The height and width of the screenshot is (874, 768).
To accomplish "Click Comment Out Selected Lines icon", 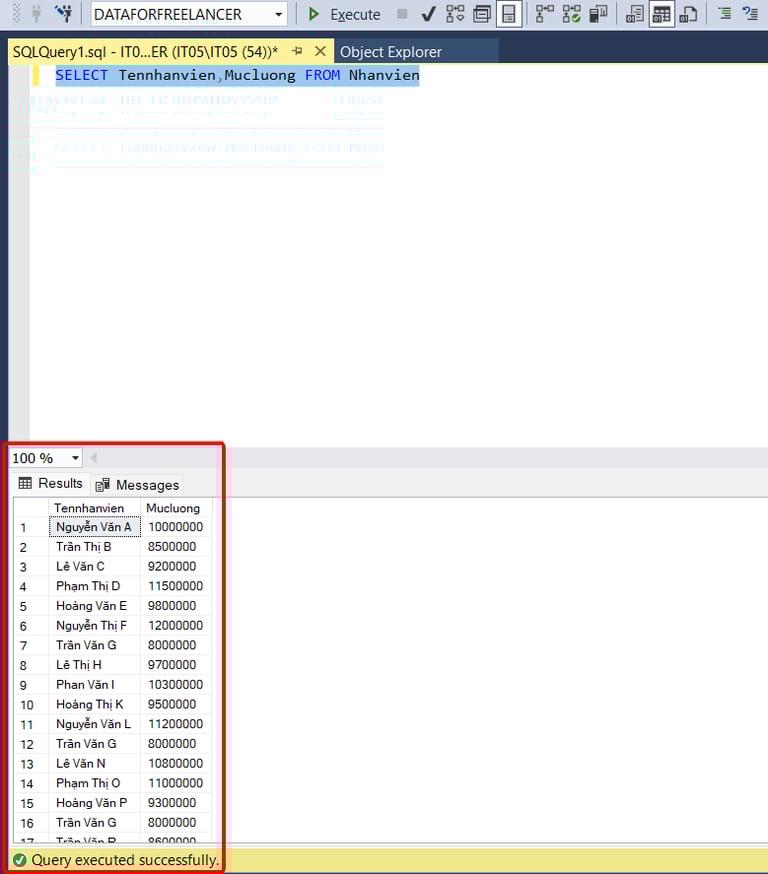I will click(724, 14).
